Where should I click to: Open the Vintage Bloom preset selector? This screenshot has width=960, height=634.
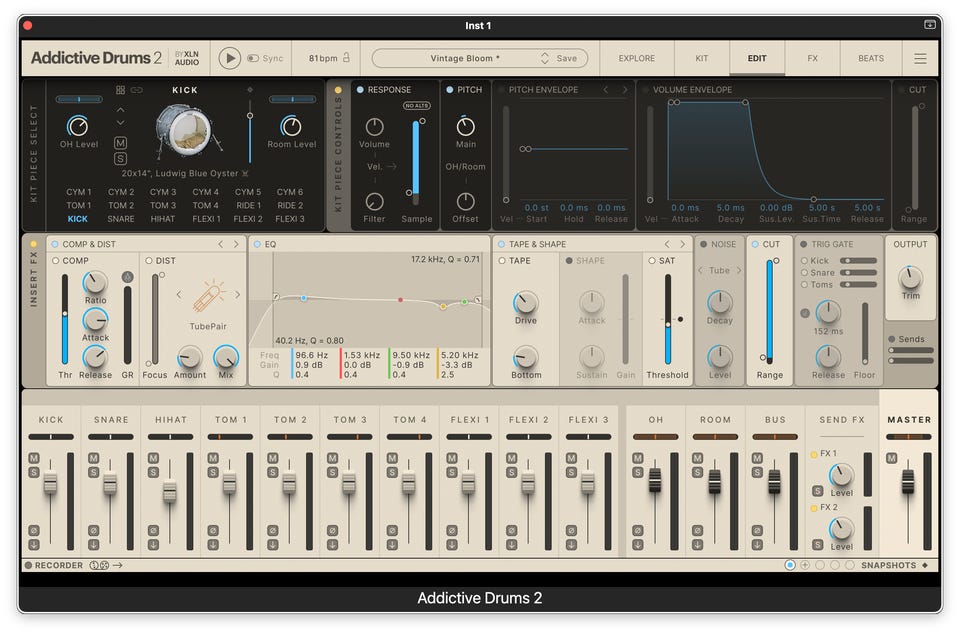pos(465,58)
